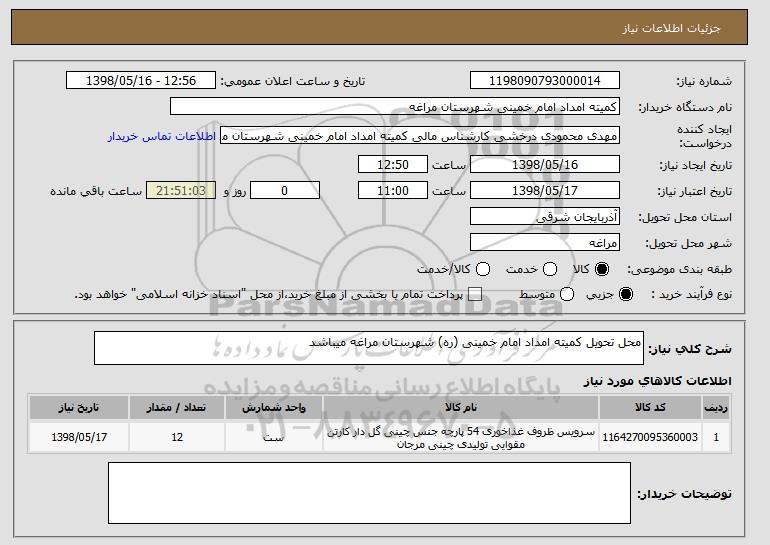Click the استان محل تحویل field

pyautogui.click(x=545, y=217)
